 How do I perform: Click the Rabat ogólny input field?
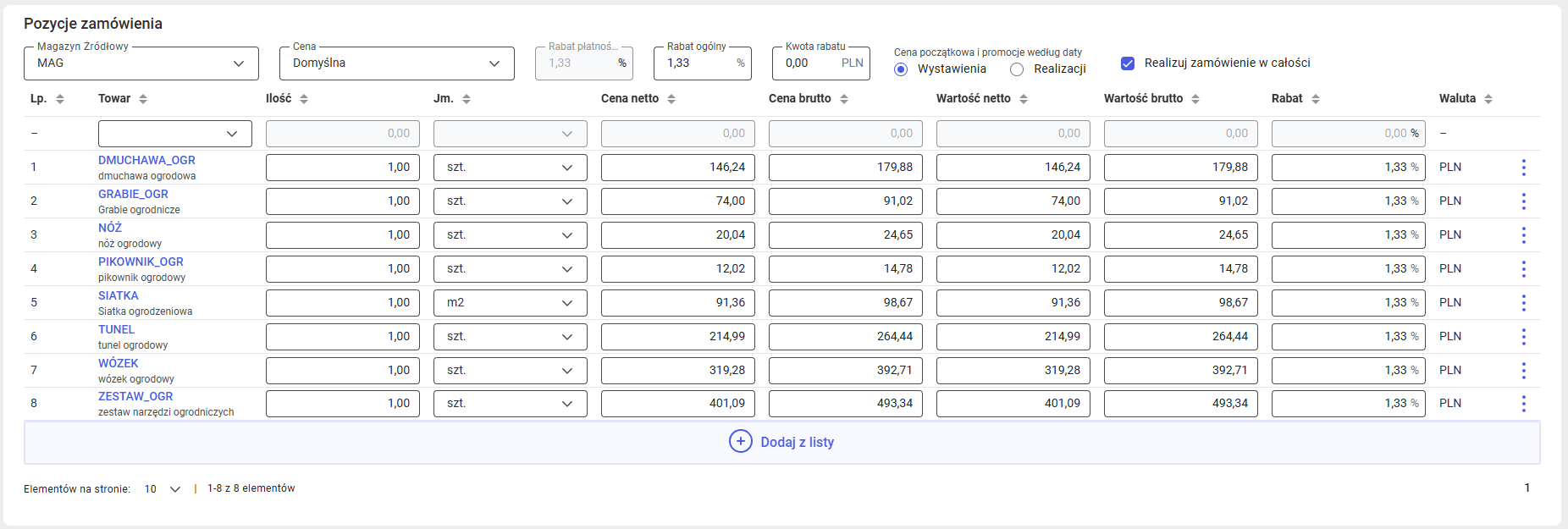698,63
